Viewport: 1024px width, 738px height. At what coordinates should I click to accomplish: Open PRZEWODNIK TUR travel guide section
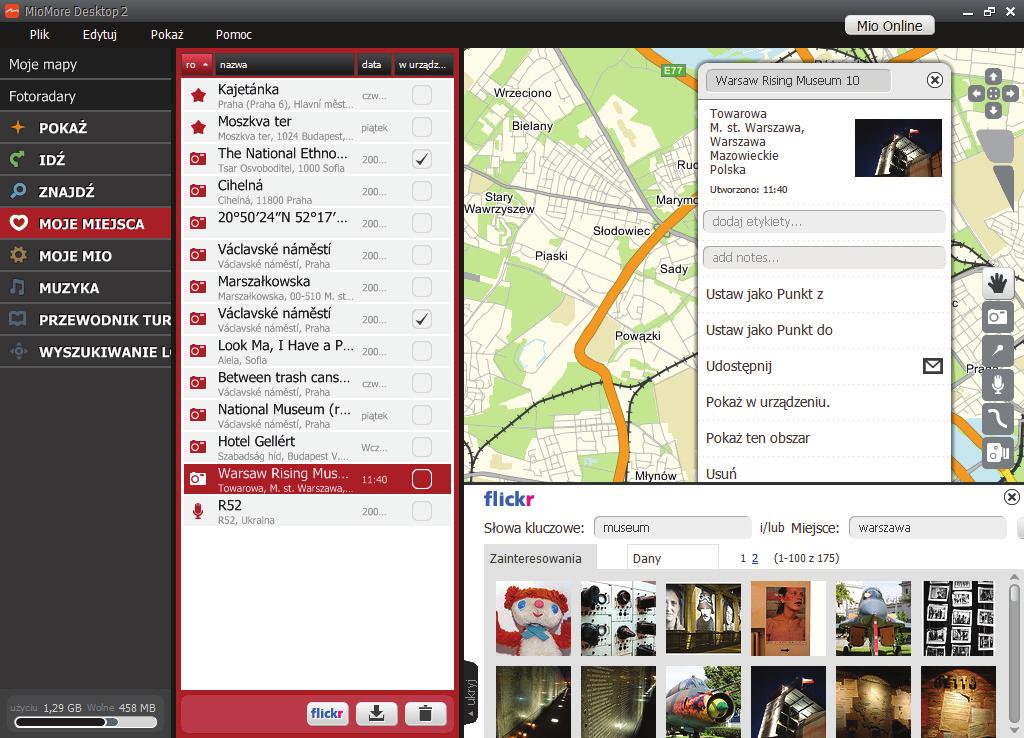click(86, 320)
